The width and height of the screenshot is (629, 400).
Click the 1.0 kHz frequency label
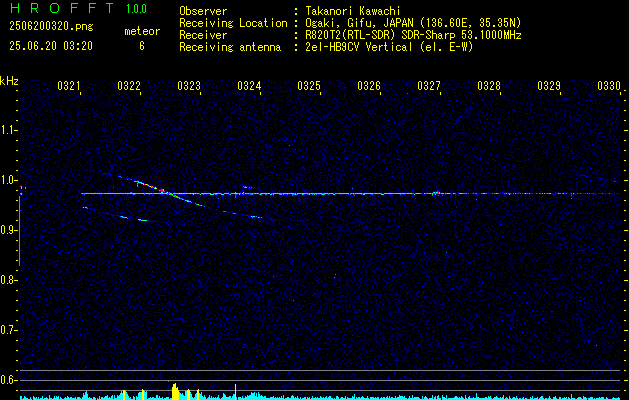click(8, 181)
